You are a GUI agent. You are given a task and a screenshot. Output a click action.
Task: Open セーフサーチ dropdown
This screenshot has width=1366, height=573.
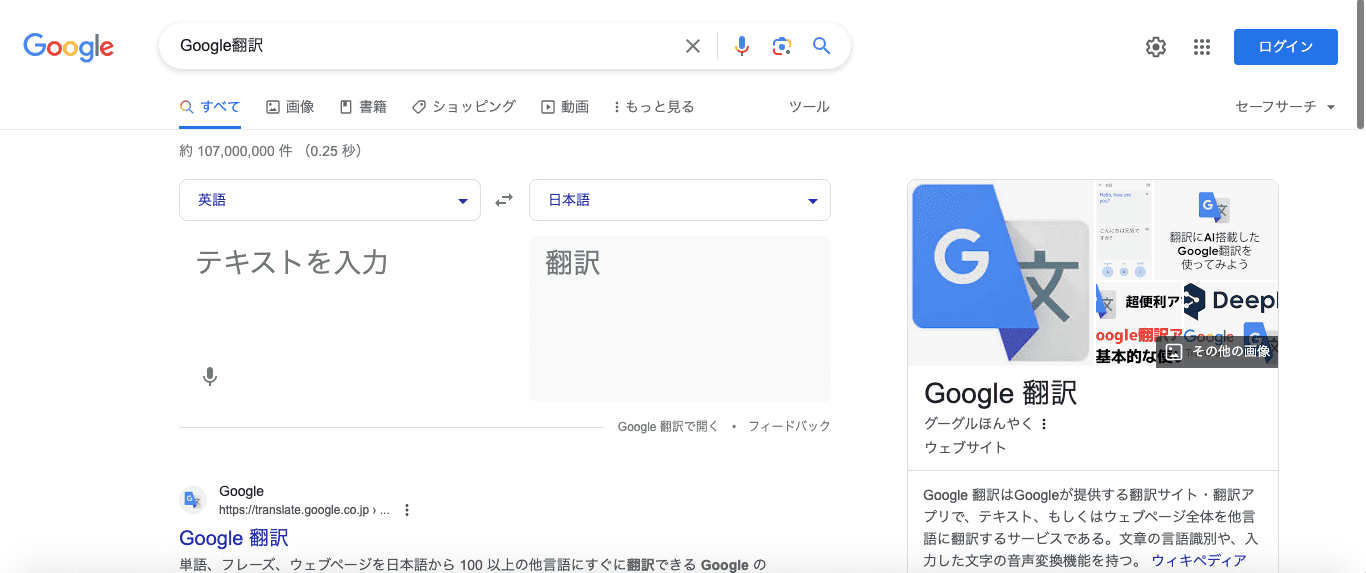click(1285, 107)
